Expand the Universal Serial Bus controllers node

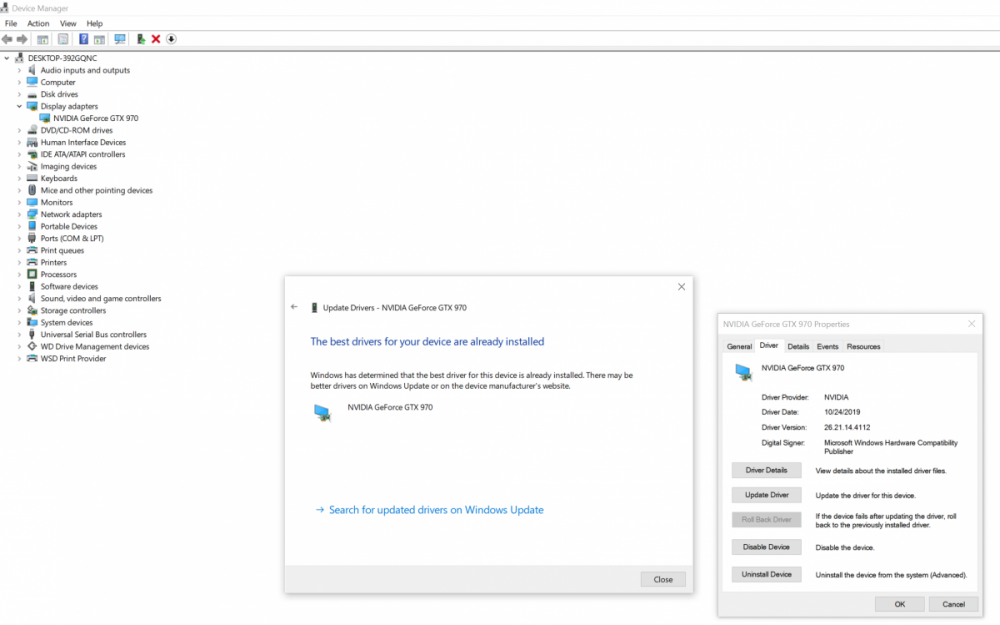tap(19, 334)
